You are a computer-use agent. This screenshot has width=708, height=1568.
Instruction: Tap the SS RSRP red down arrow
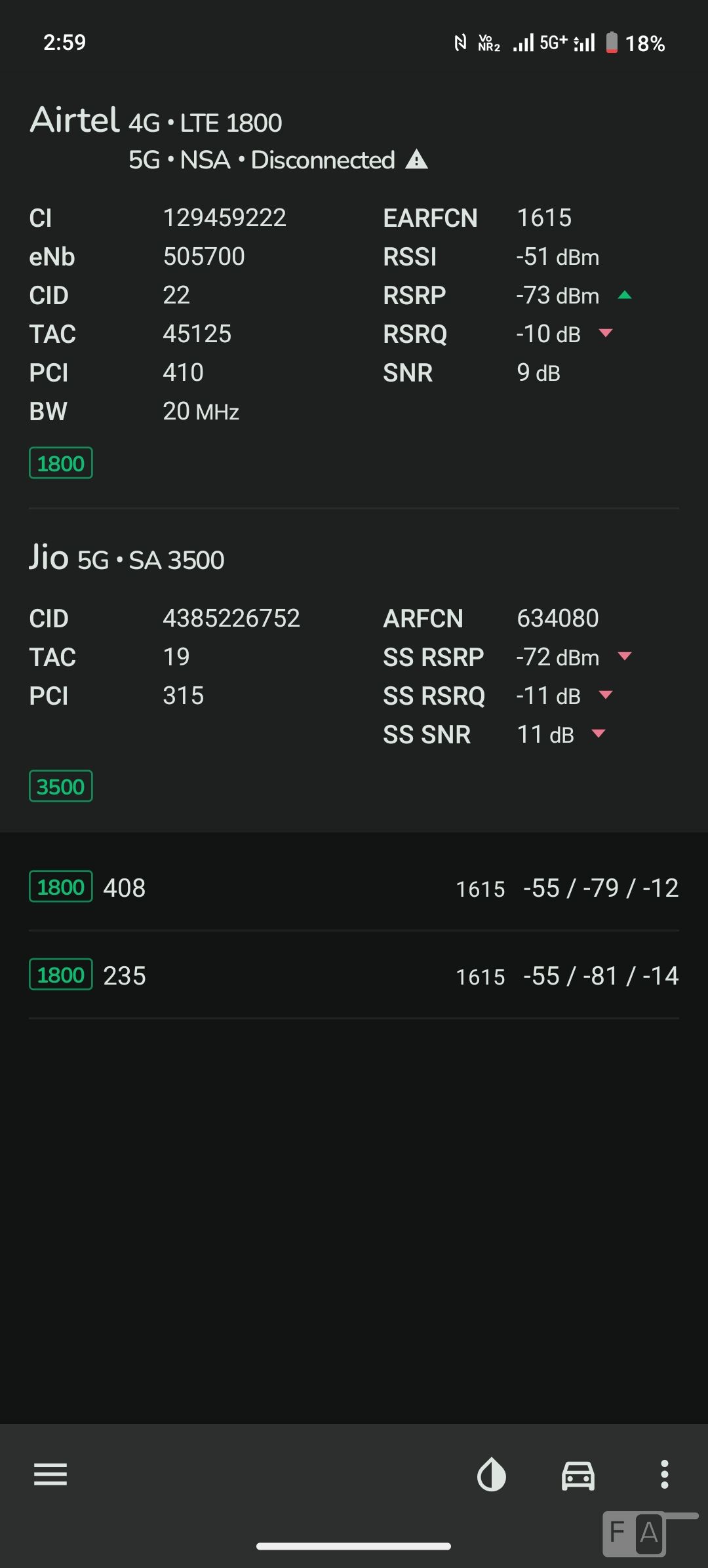[625, 656]
